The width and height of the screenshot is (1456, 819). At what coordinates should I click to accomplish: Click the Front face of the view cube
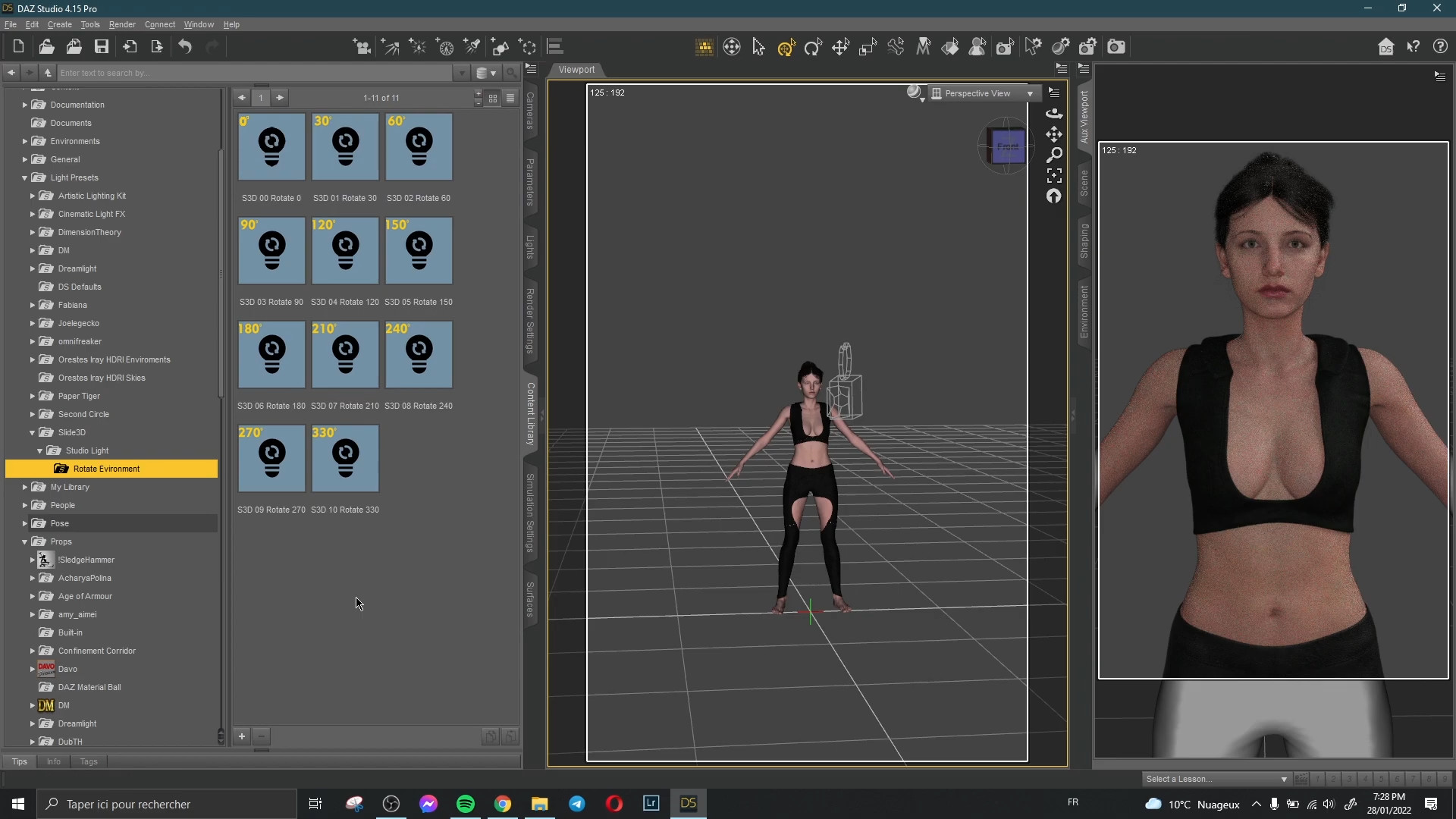click(1008, 147)
